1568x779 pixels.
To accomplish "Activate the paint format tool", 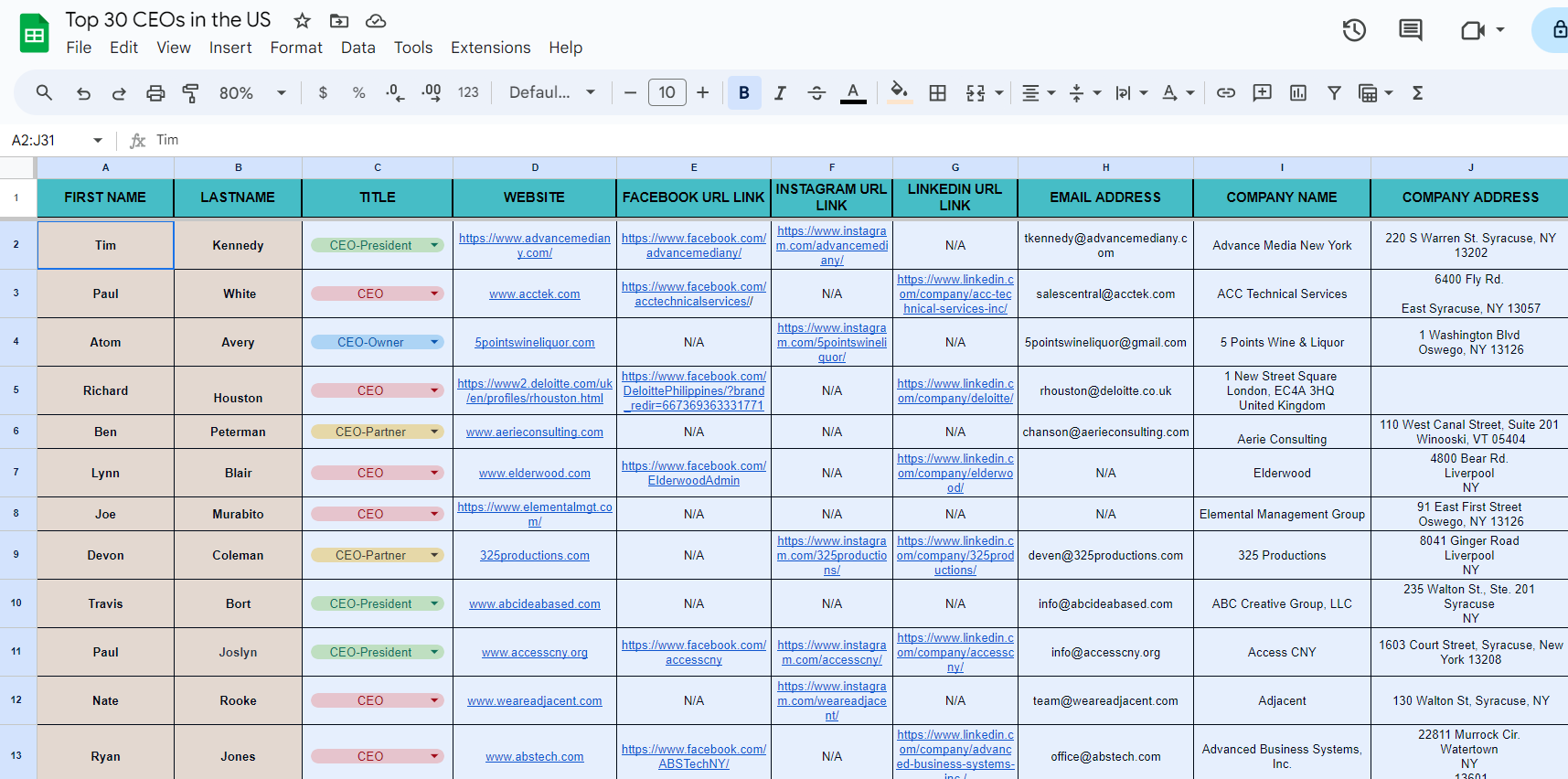I will [x=190, y=92].
